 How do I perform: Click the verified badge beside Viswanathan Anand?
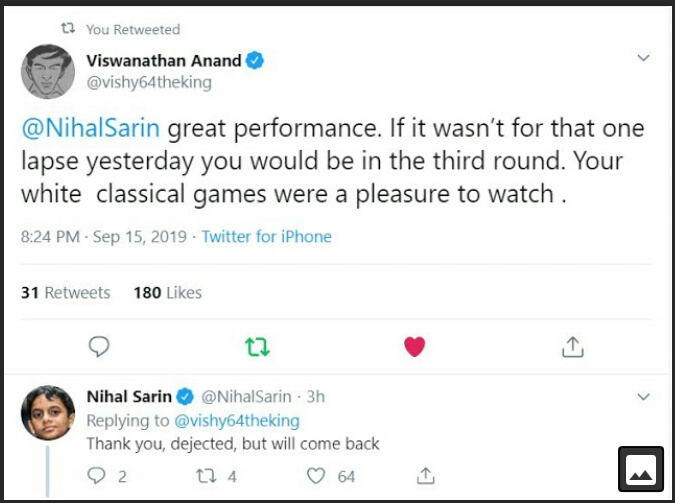click(x=256, y=60)
